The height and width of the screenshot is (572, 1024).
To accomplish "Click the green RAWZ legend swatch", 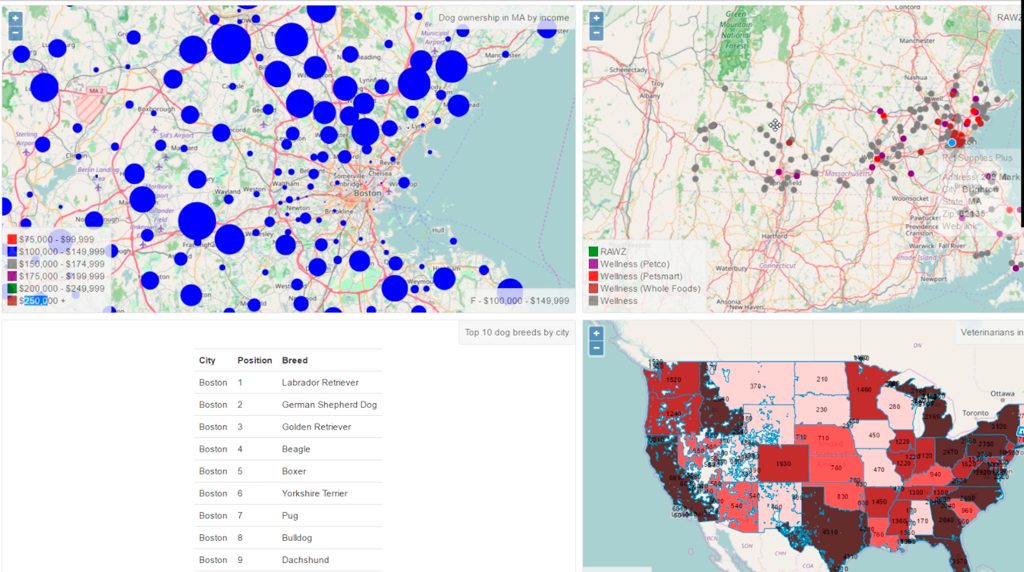I will pos(592,252).
